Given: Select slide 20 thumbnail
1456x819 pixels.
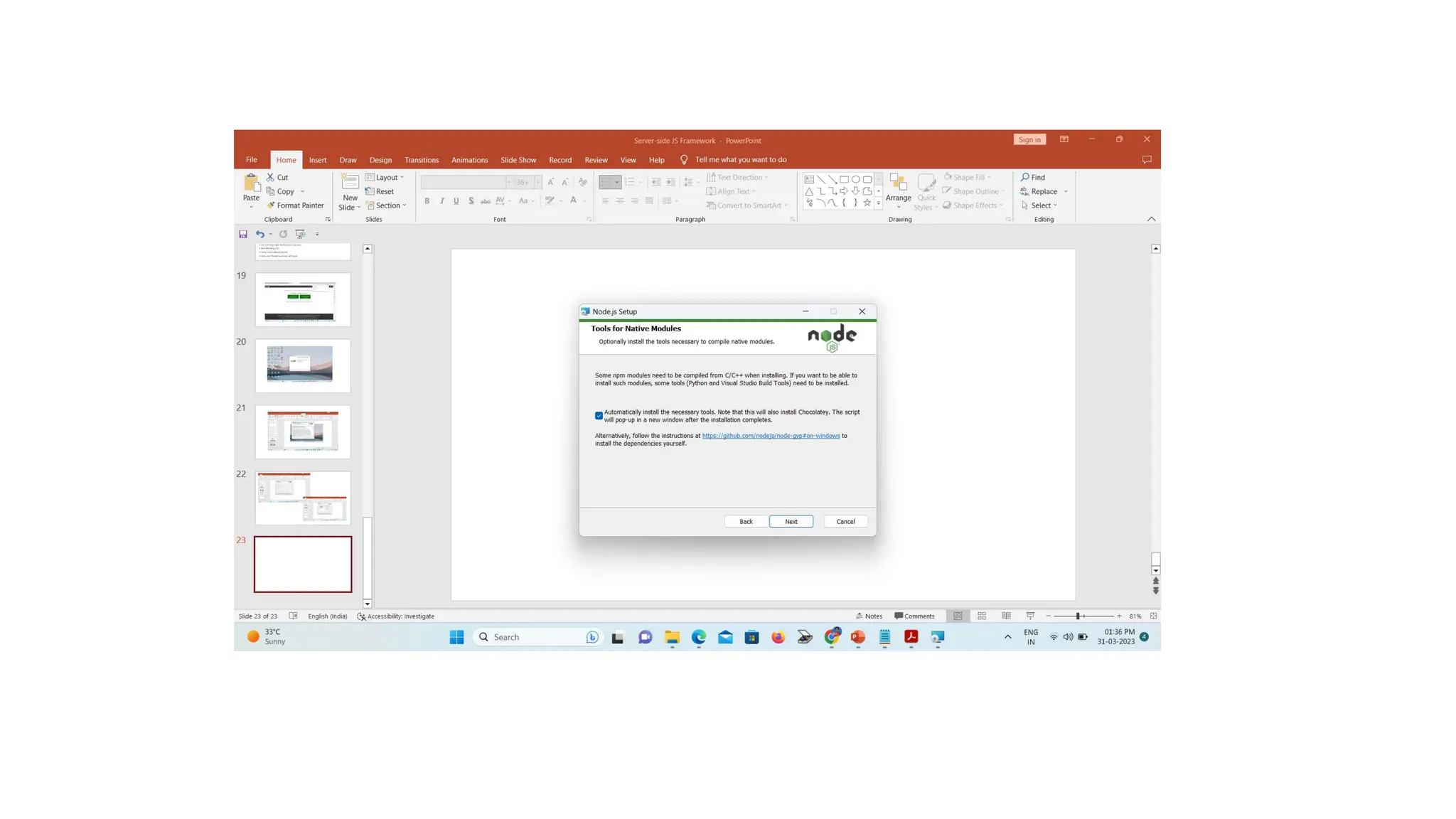Looking at the screenshot, I should click(x=303, y=365).
